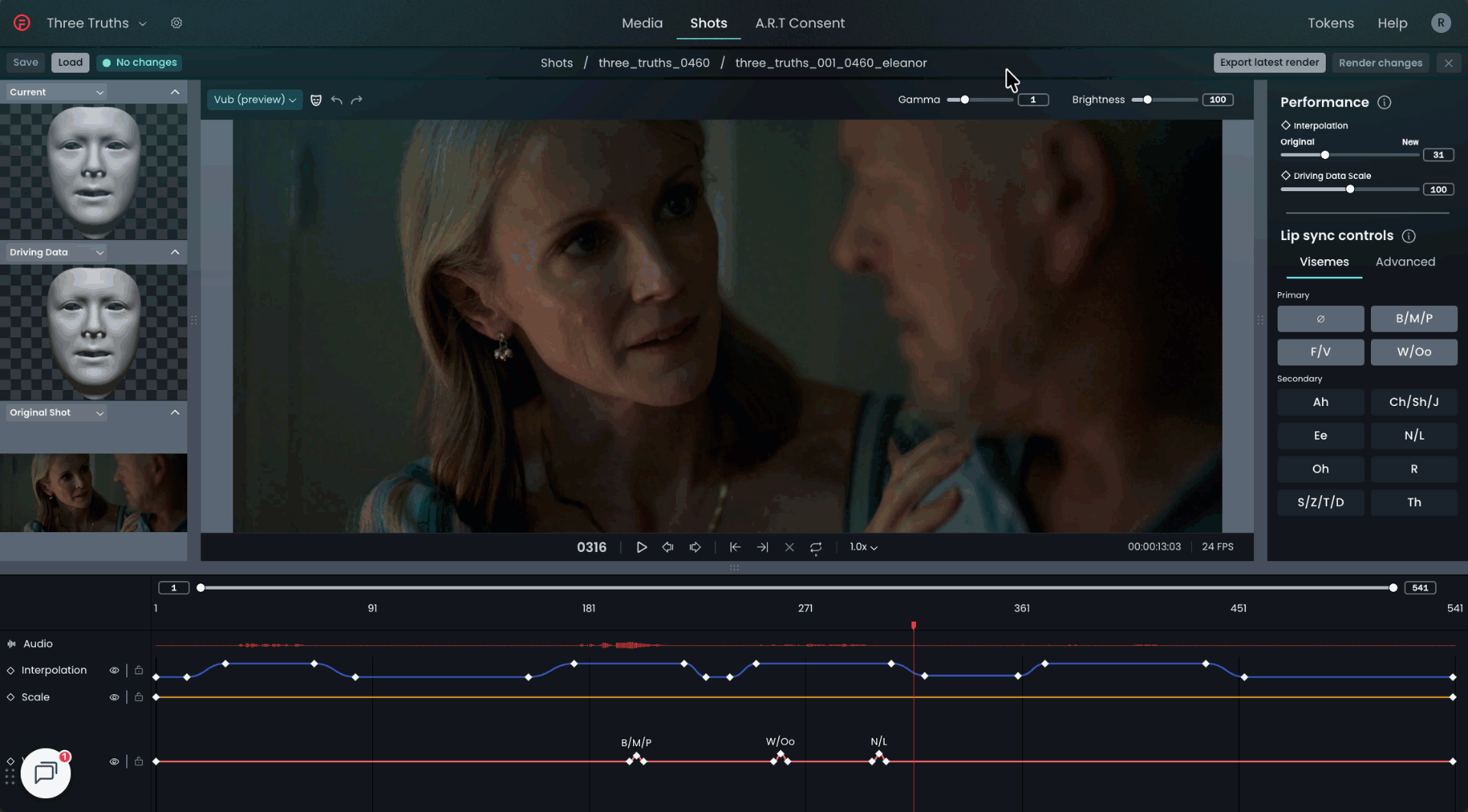Viewport: 1468px width, 812px height.
Task: Select the Advanced lip sync tab
Action: [1405, 262]
